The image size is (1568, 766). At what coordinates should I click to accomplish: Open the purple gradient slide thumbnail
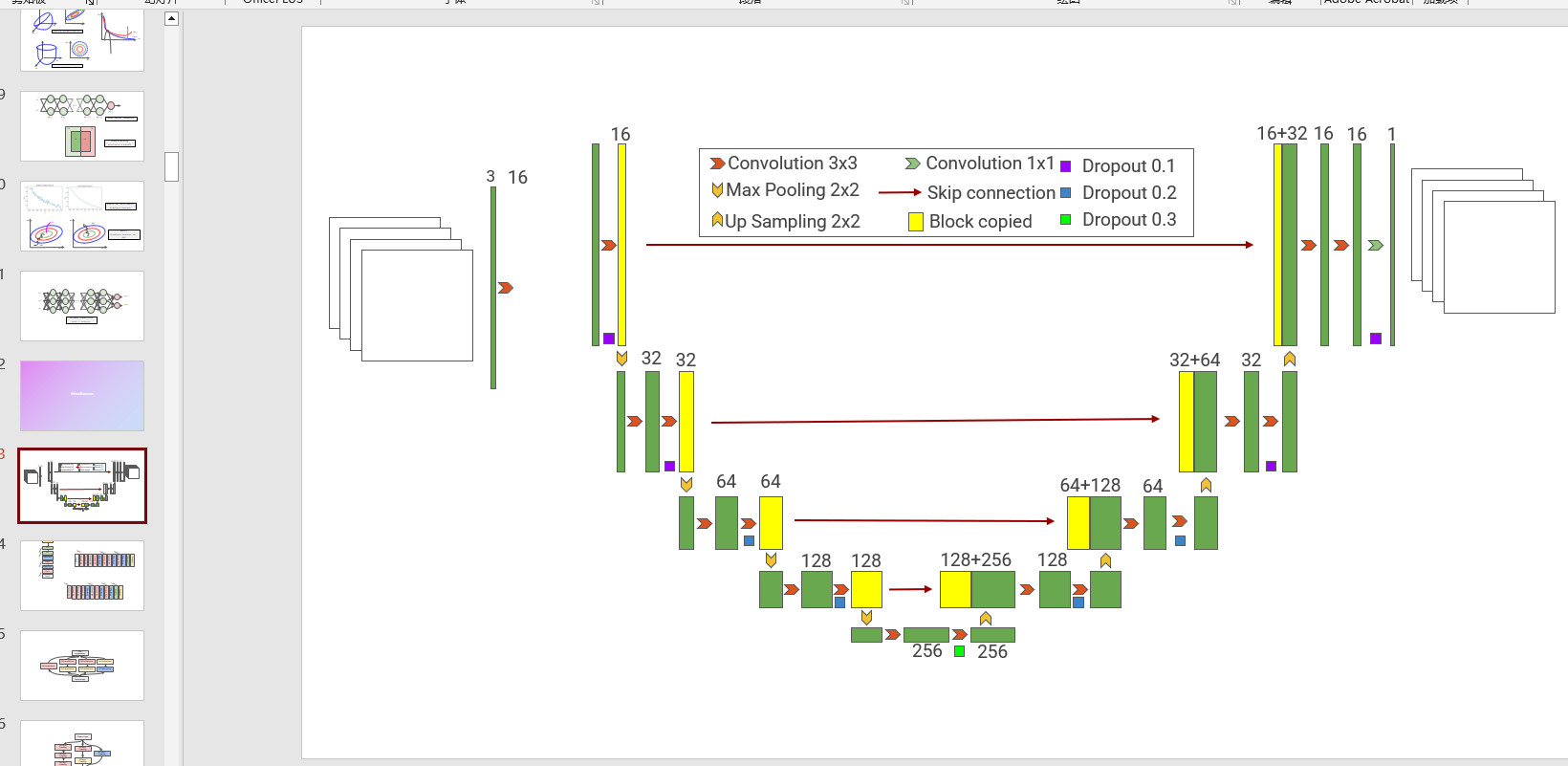[82, 396]
